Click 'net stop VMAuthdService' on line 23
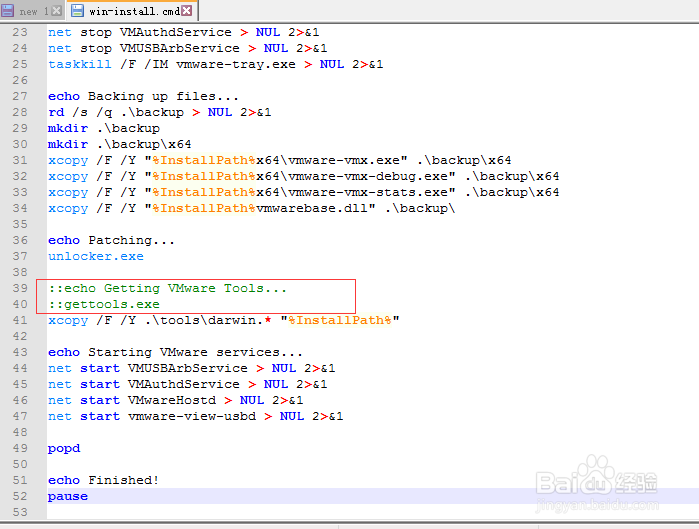This screenshot has width=699, height=529. [x=140, y=32]
